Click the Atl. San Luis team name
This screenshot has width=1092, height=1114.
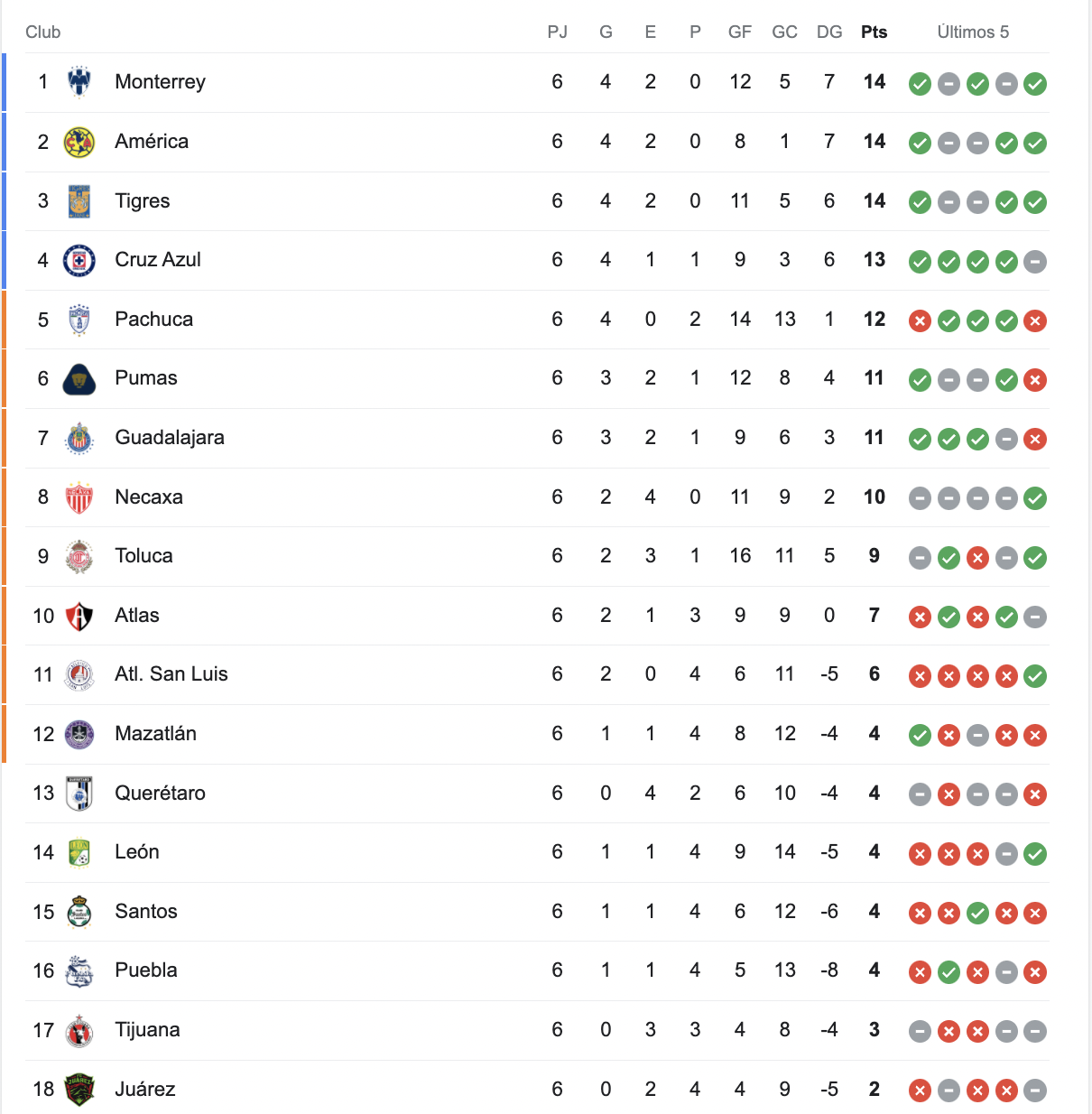coord(171,674)
